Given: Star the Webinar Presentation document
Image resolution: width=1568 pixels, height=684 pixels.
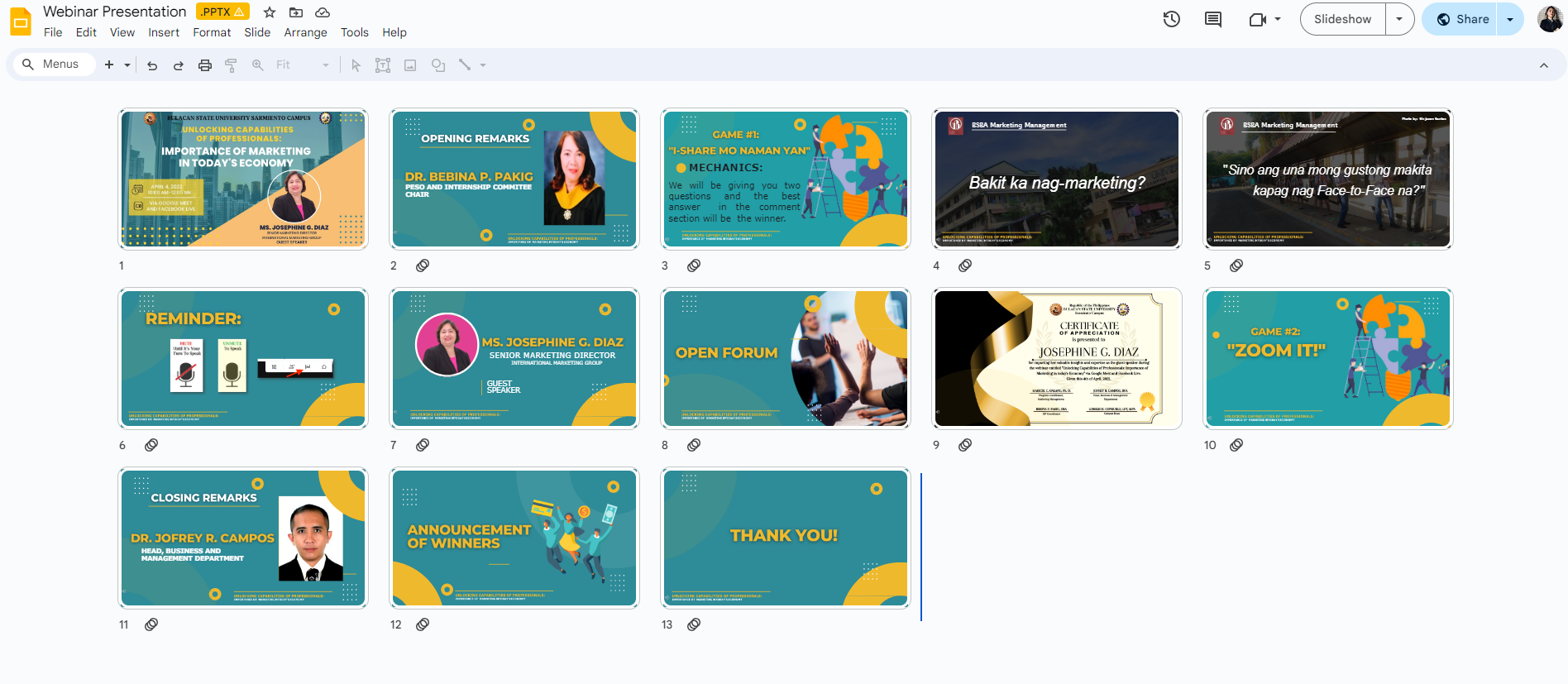Looking at the screenshot, I should coord(270,12).
